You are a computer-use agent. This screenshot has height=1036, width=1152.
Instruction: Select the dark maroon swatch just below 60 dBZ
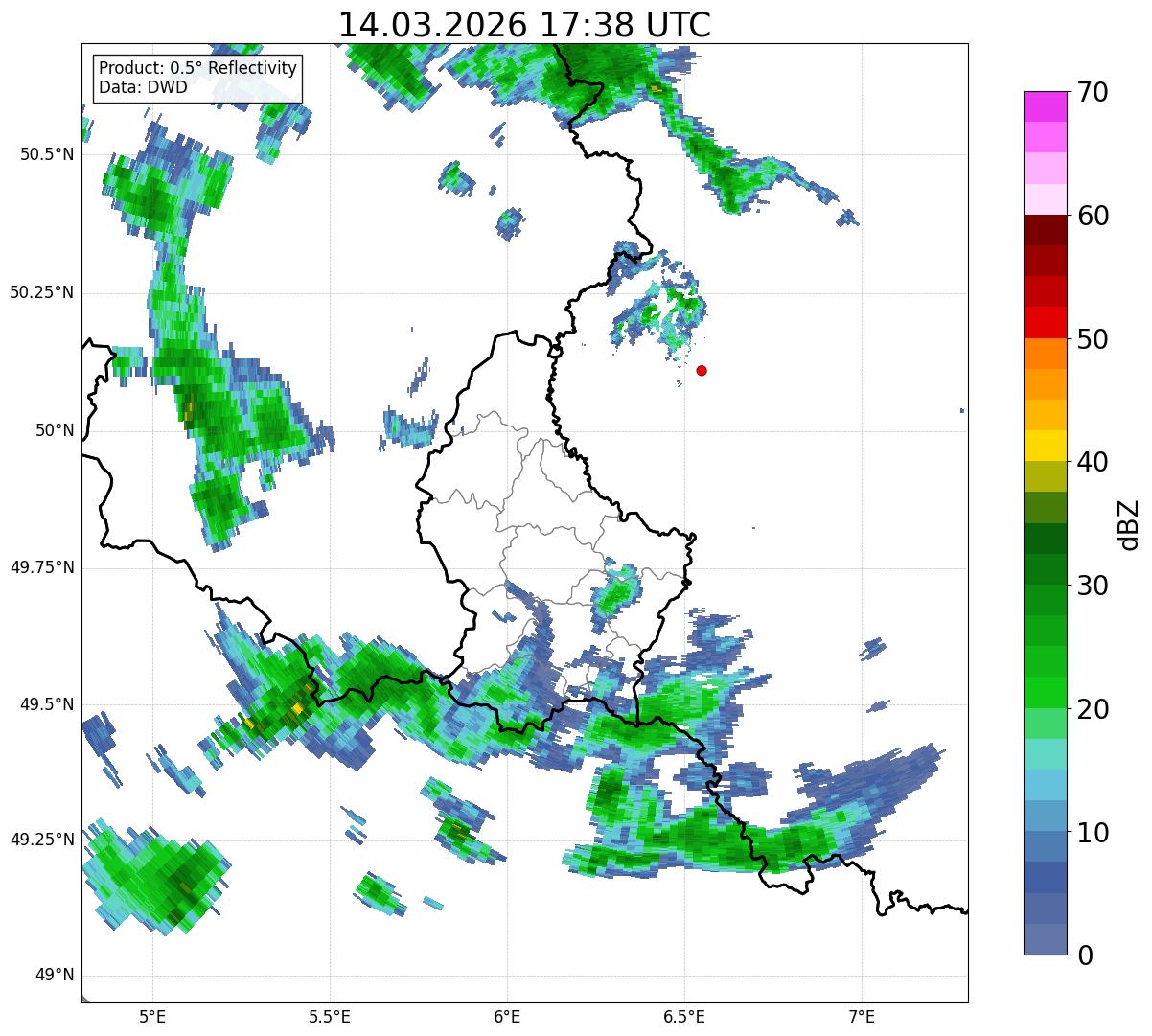(x=1045, y=230)
